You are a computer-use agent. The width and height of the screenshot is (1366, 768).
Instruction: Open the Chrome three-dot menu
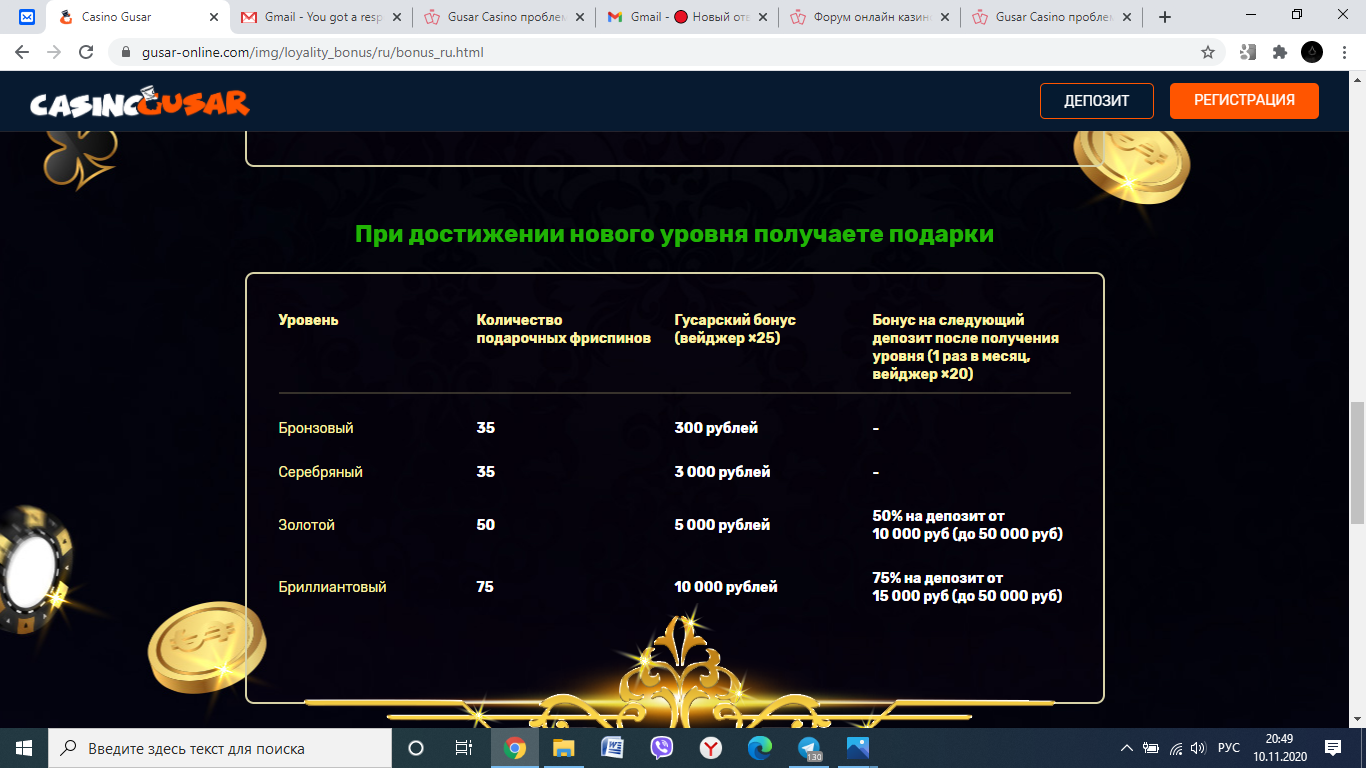(1343, 52)
